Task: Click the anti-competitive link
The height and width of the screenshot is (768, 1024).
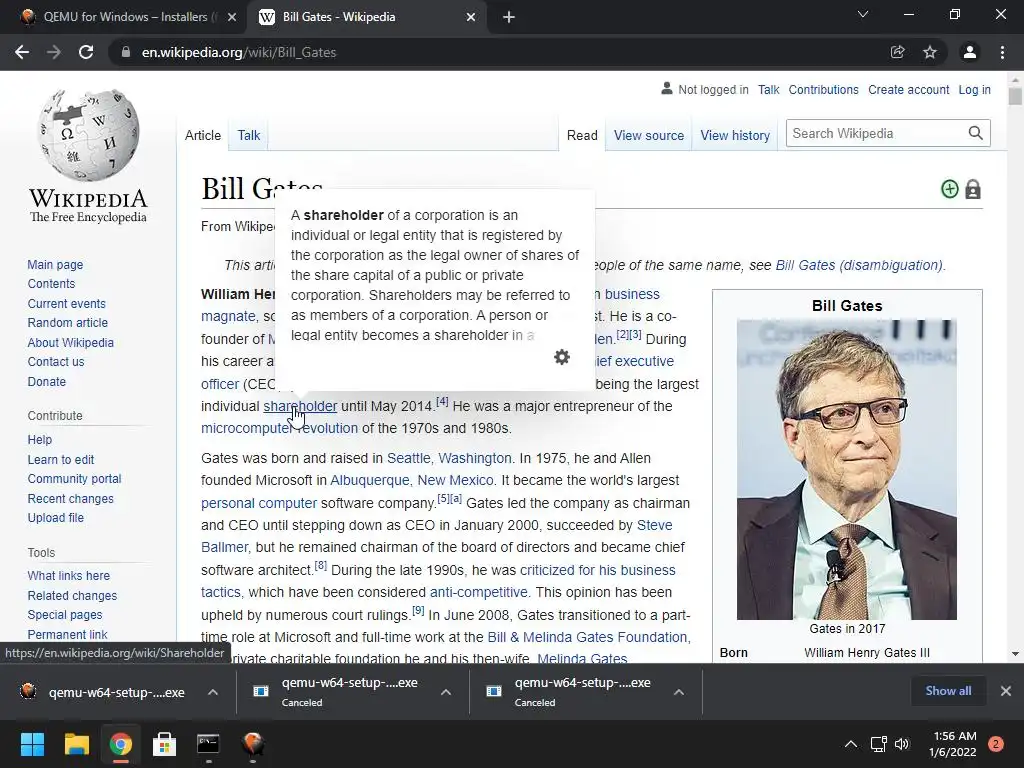Action: [x=479, y=592]
